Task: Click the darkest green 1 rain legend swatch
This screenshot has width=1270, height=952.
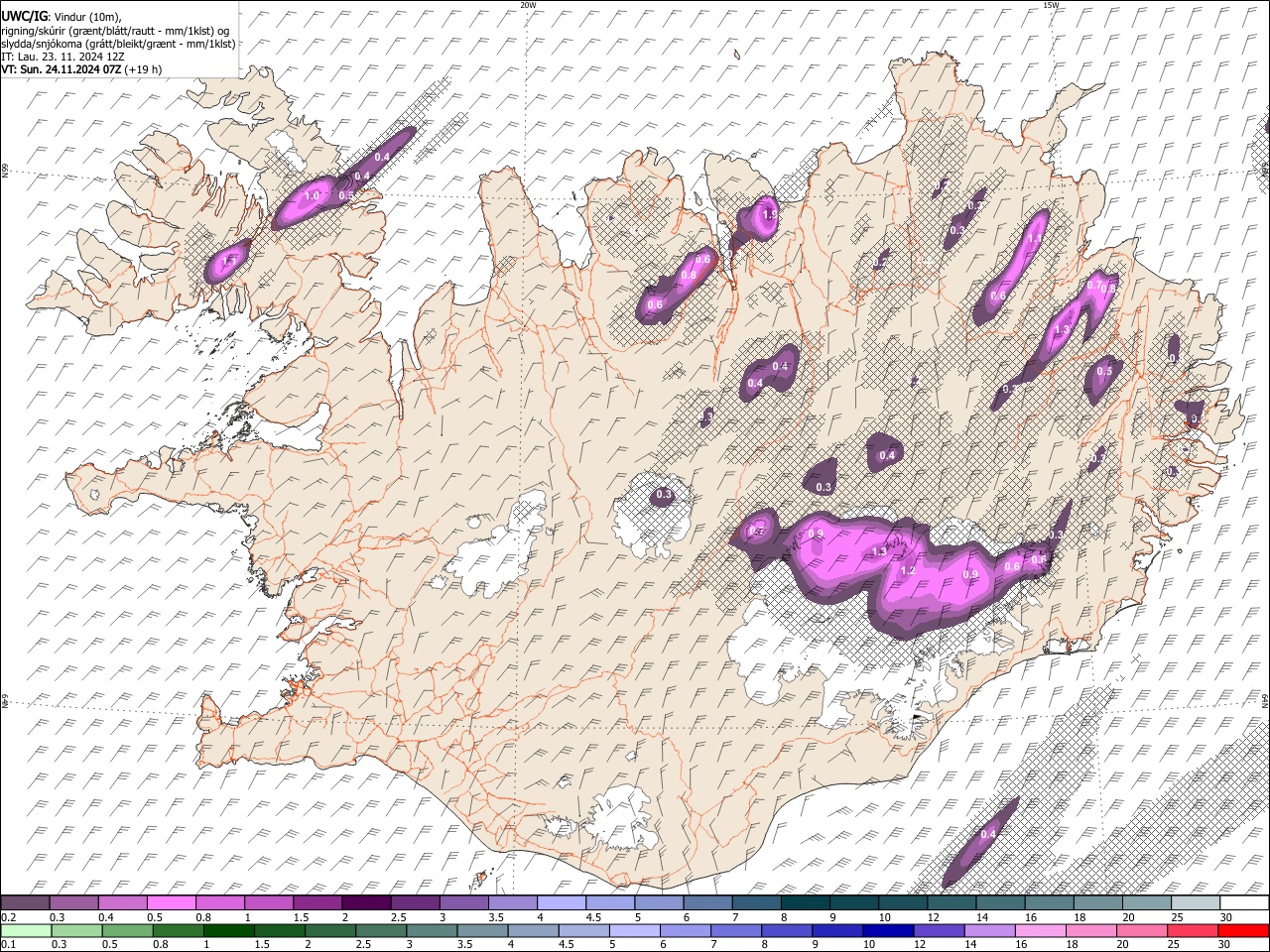Action: point(228,930)
